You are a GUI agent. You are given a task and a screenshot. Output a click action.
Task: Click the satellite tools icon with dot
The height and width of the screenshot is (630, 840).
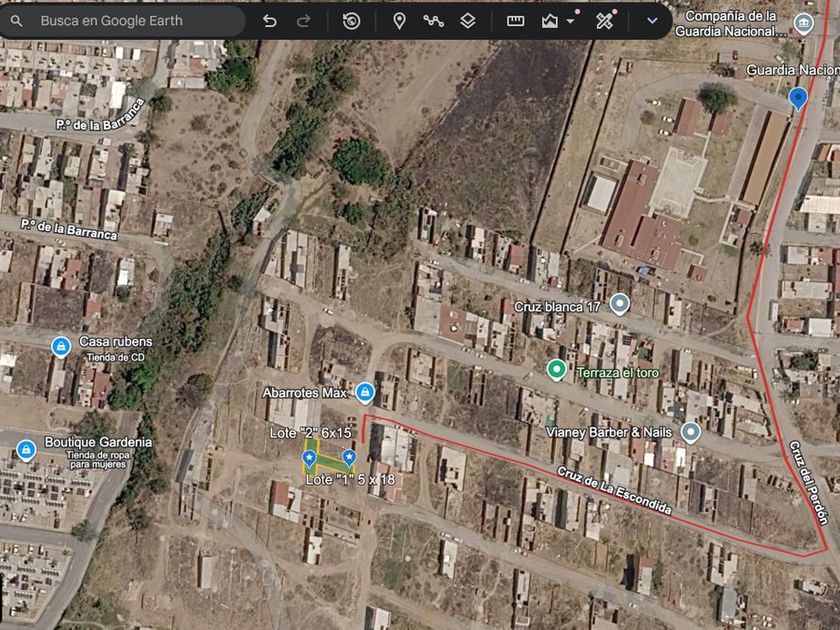click(x=604, y=21)
